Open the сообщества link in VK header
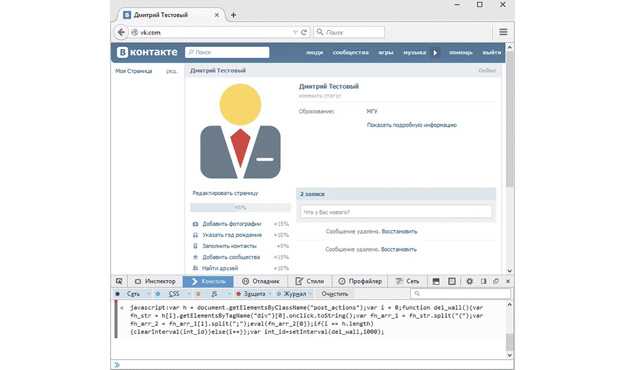This screenshot has height=370, width=640. [x=351, y=53]
